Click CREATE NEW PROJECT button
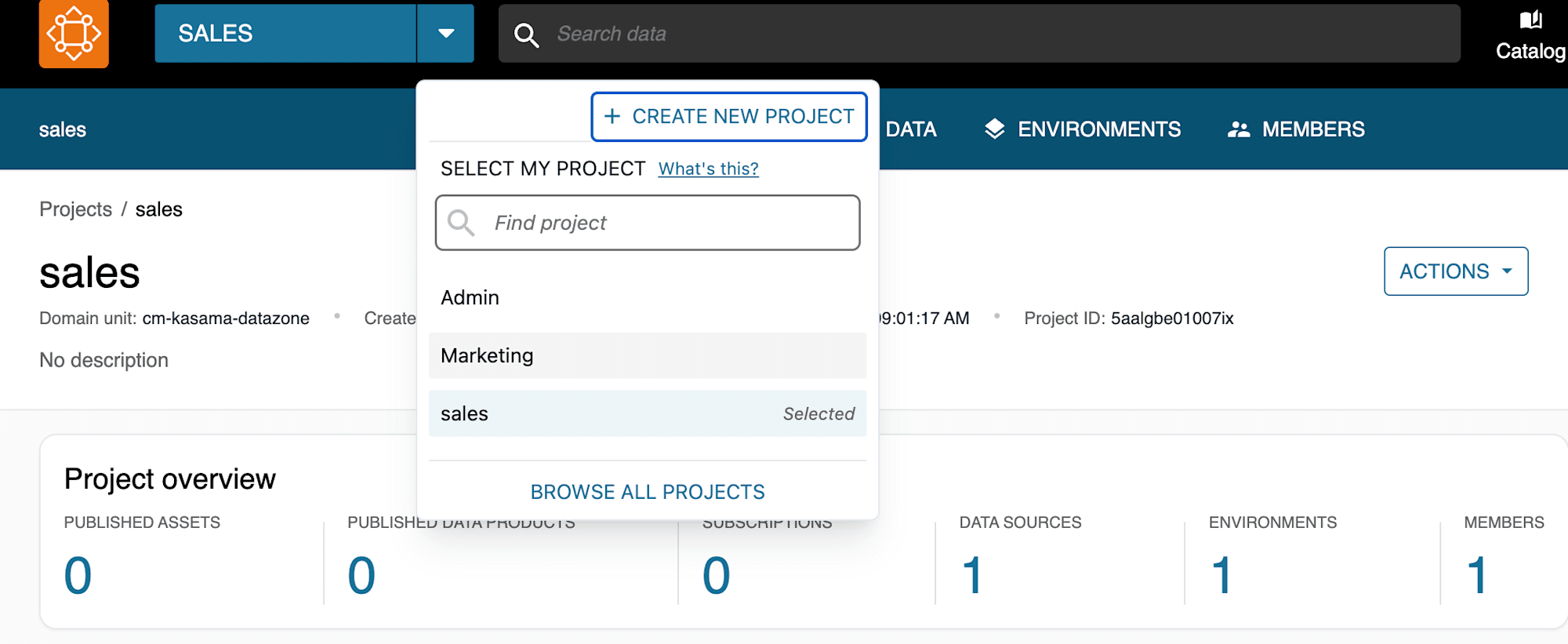 728,117
